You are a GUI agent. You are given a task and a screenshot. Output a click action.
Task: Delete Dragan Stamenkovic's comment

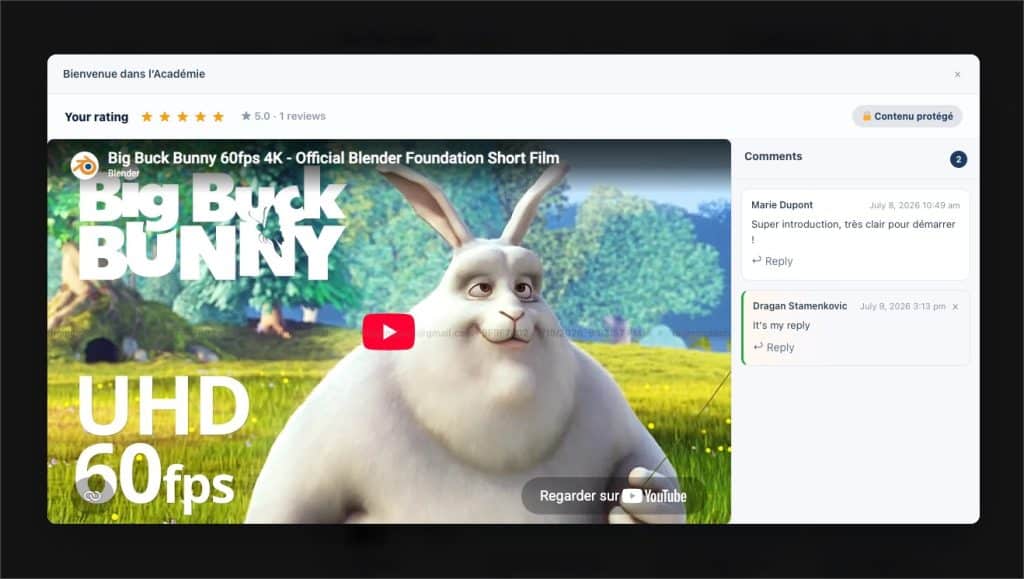(x=955, y=307)
